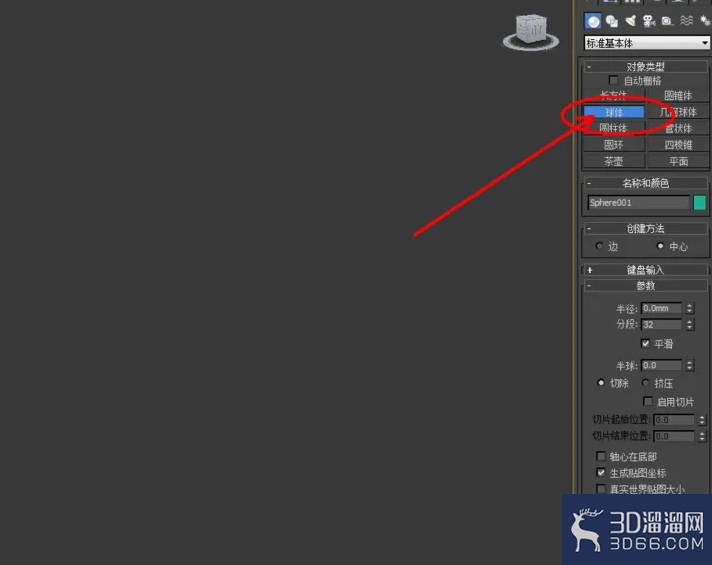Collapse the 名称和颜色 rollout
Image resolution: width=712 pixels, height=565 pixels.
(645, 183)
